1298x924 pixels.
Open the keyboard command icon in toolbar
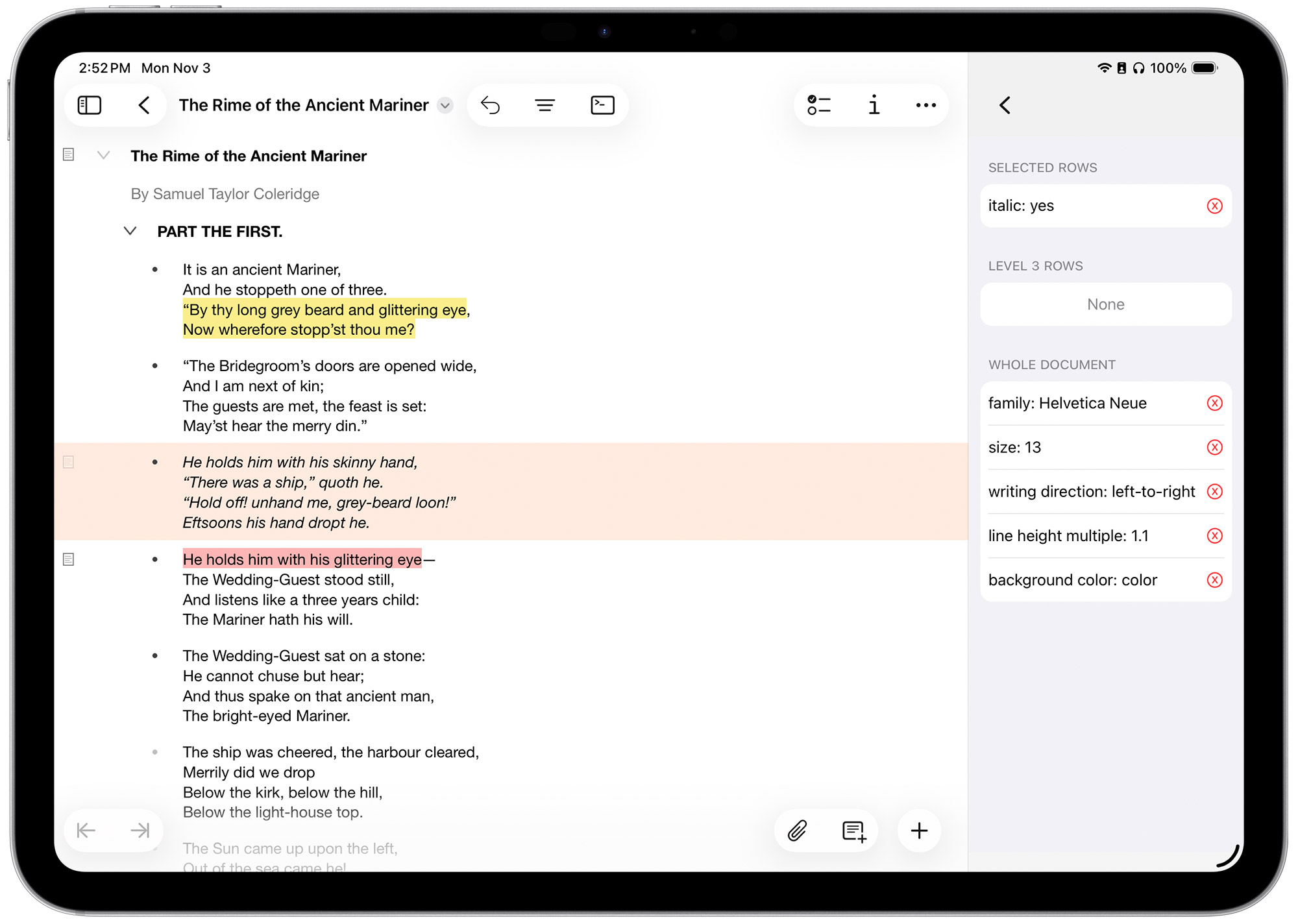[x=602, y=104]
